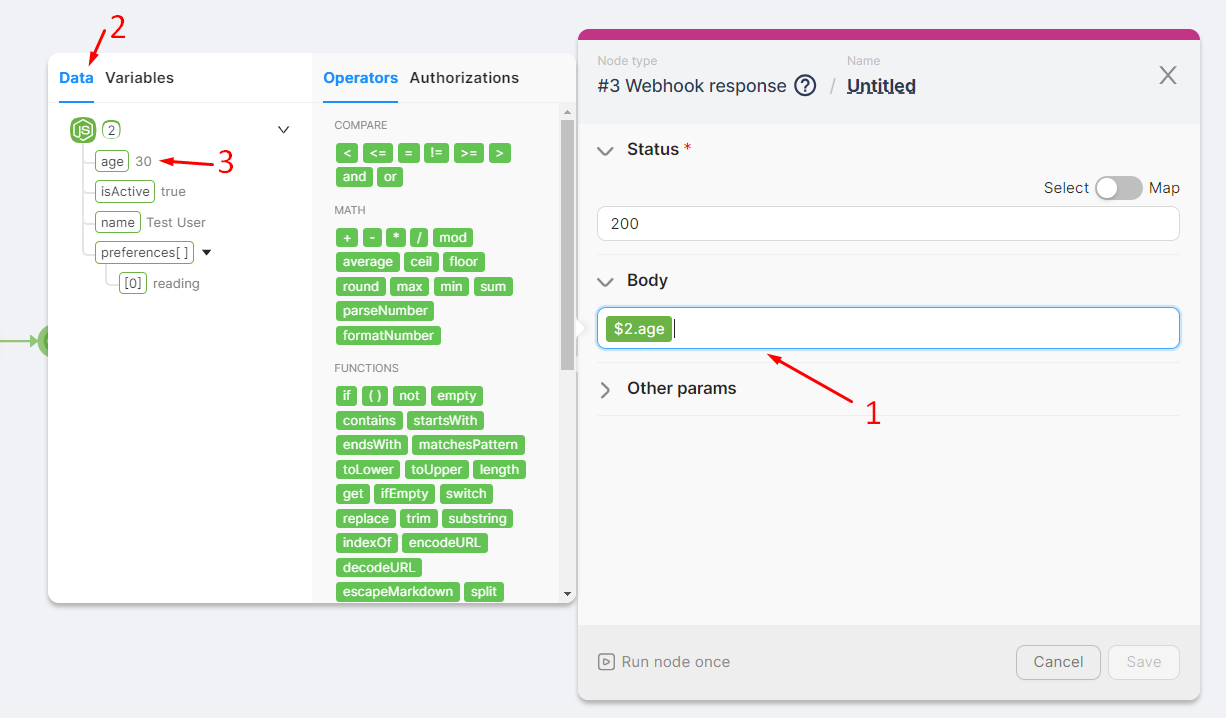Insert the multiply operator chip
The image size is (1226, 718).
pos(396,237)
